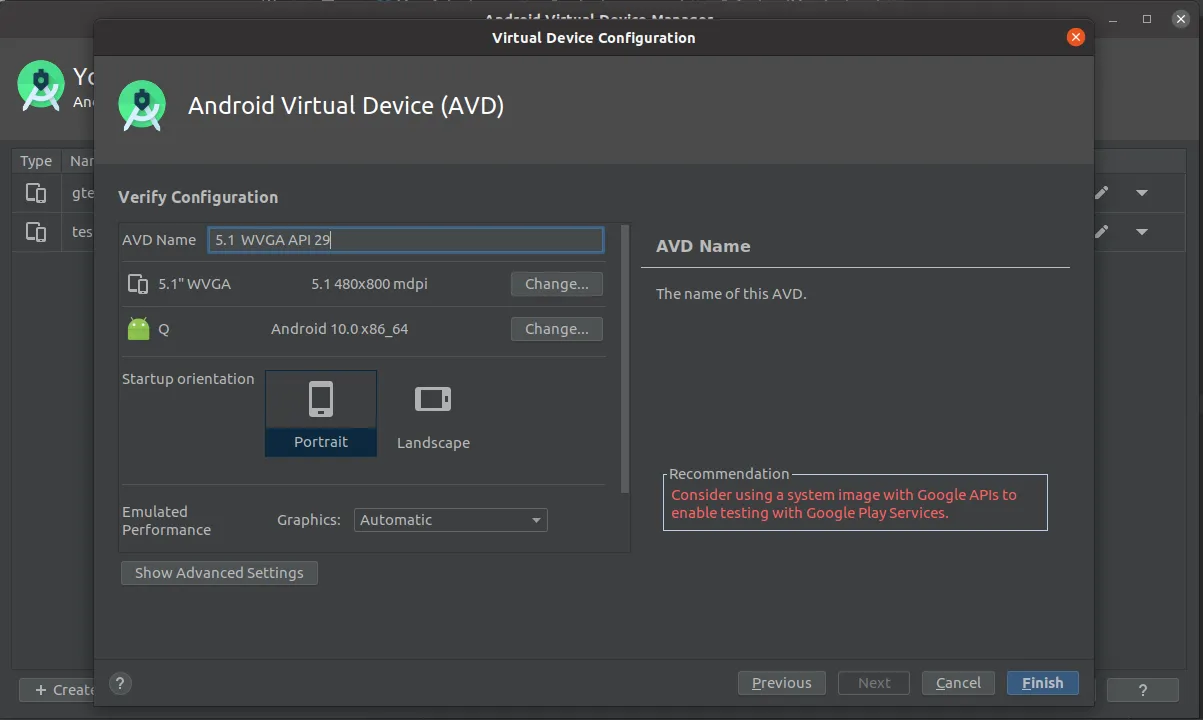Click edit pencil in first AVD Manager row
This screenshot has width=1203, height=720.
click(1102, 193)
